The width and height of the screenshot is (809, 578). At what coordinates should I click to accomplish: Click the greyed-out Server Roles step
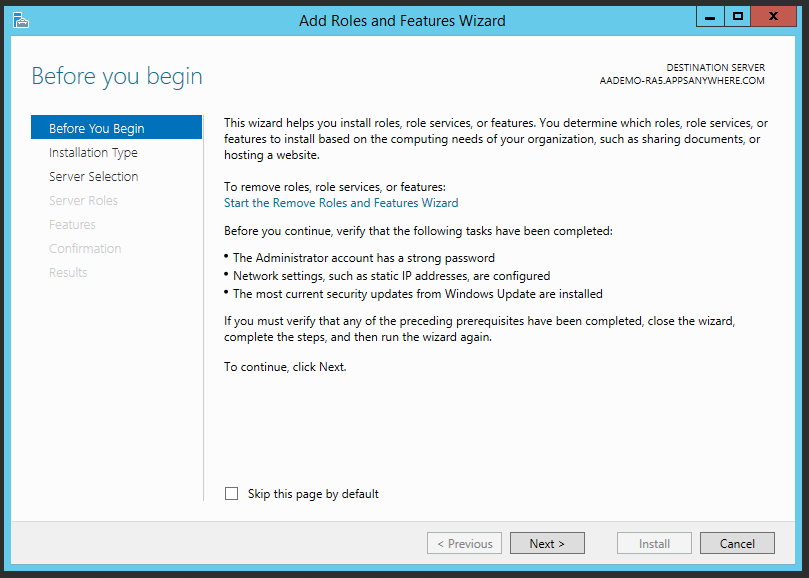[83, 201]
